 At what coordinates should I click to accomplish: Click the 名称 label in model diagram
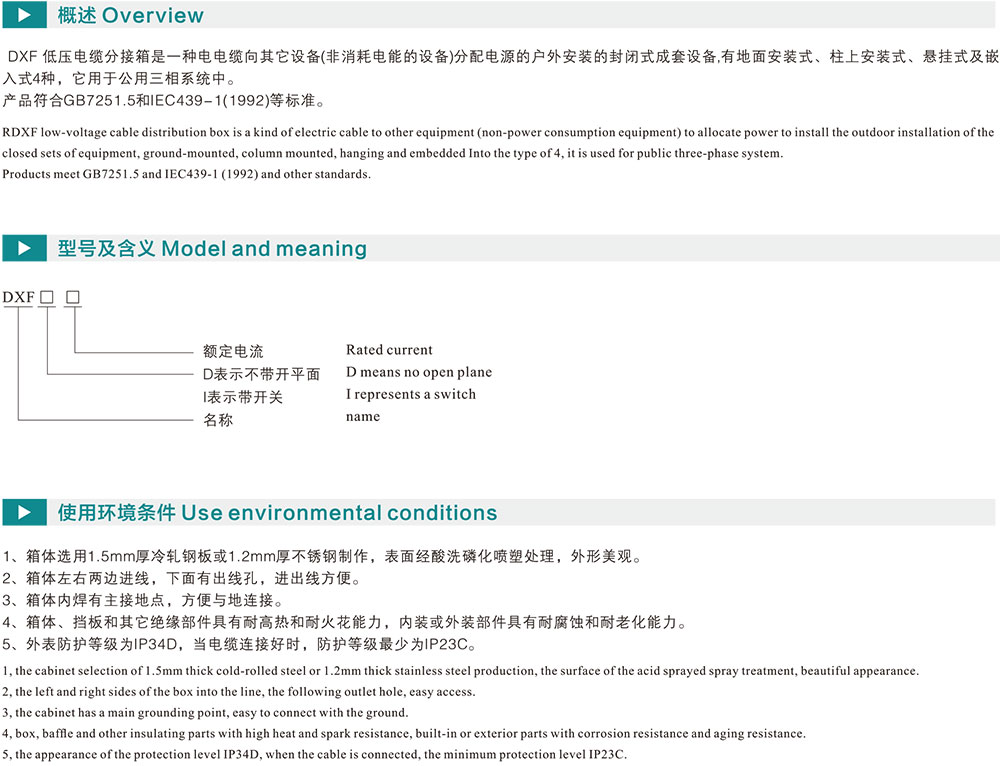pyautogui.click(x=218, y=420)
